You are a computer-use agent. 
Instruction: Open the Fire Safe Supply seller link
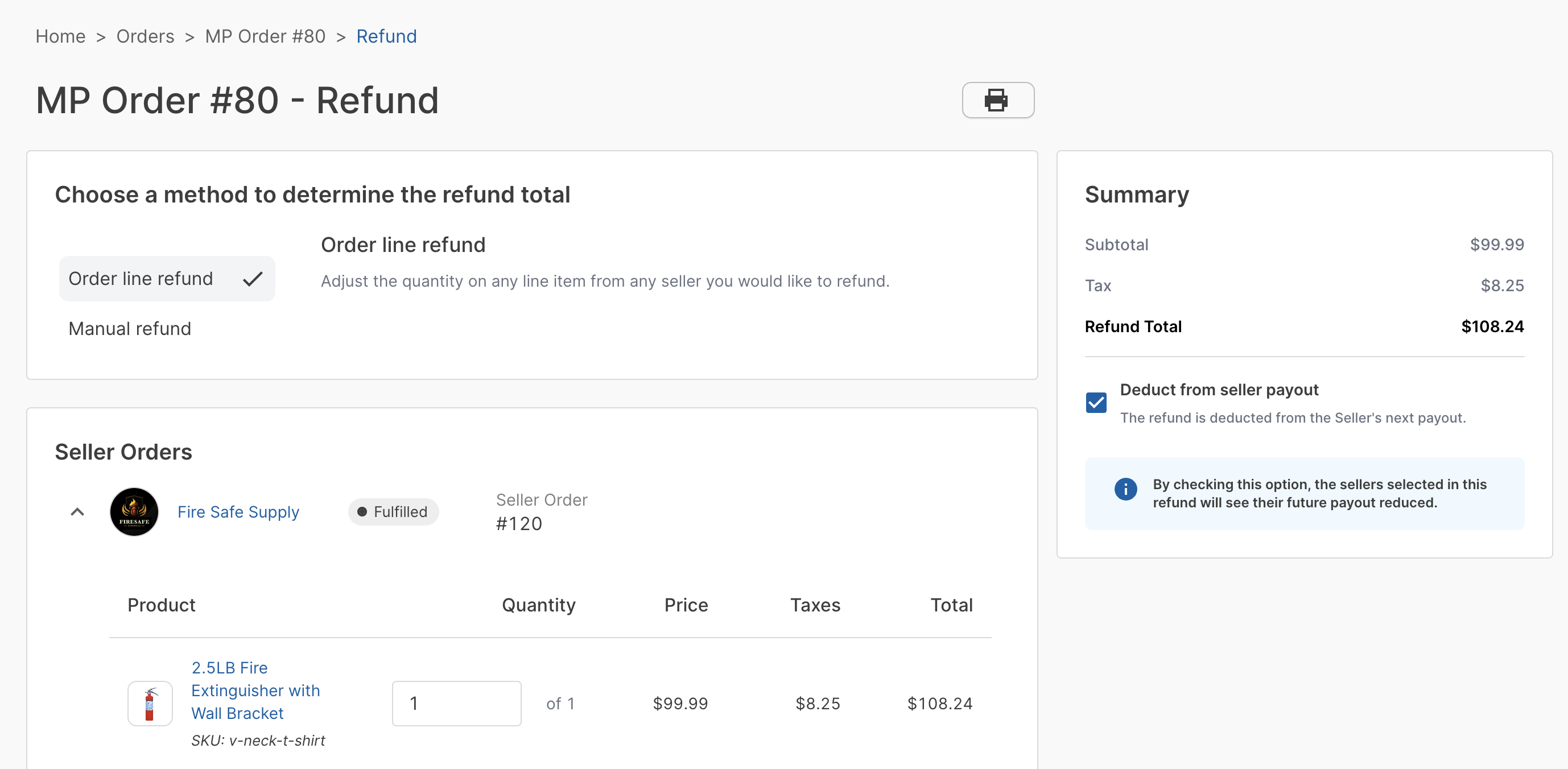tap(238, 512)
